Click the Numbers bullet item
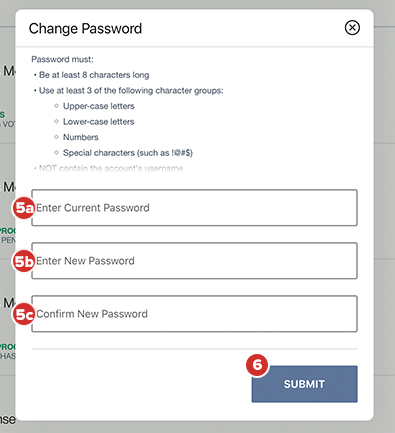This screenshot has width=395, height=433. (81, 137)
